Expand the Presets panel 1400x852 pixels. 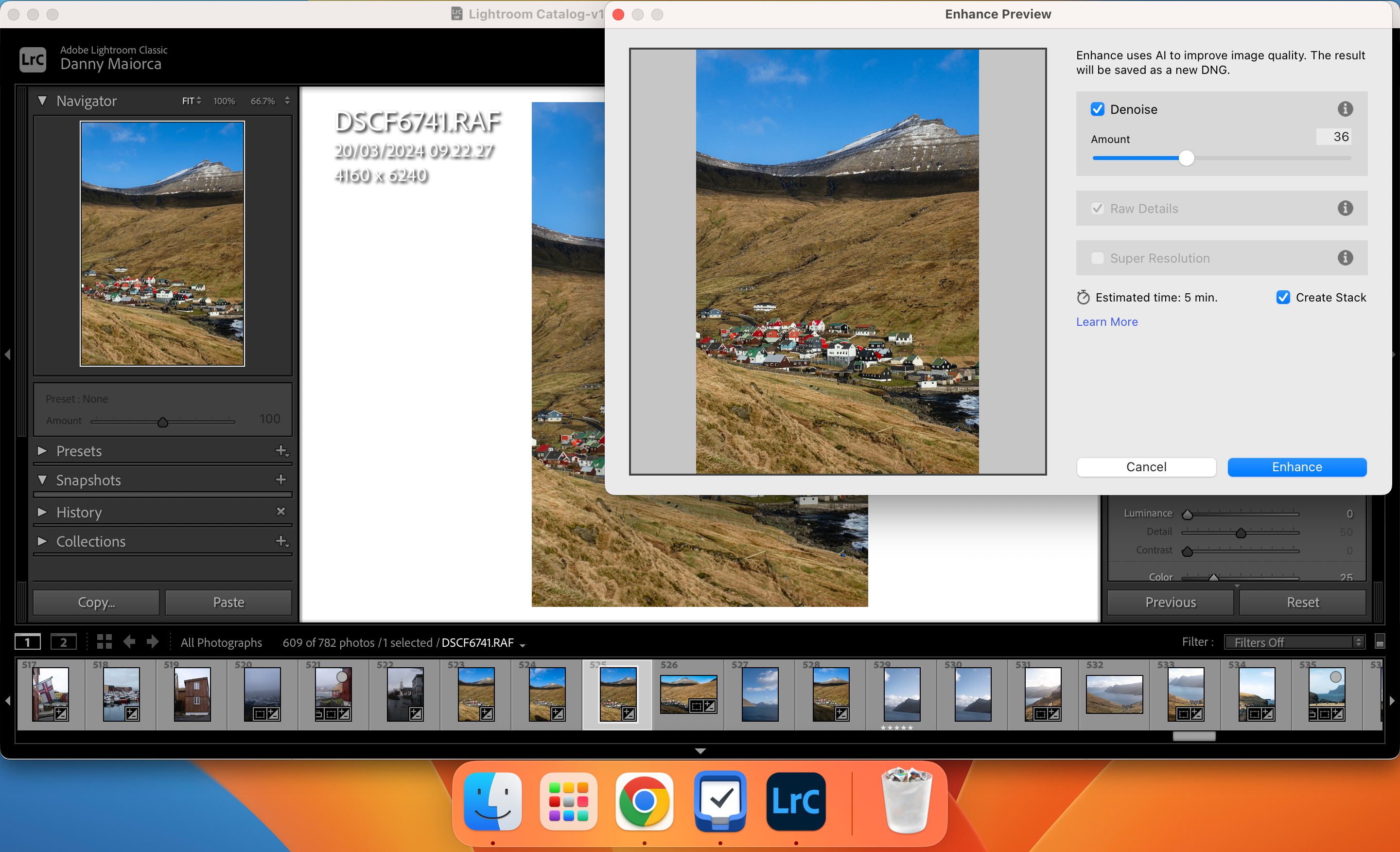pos(43,451)
